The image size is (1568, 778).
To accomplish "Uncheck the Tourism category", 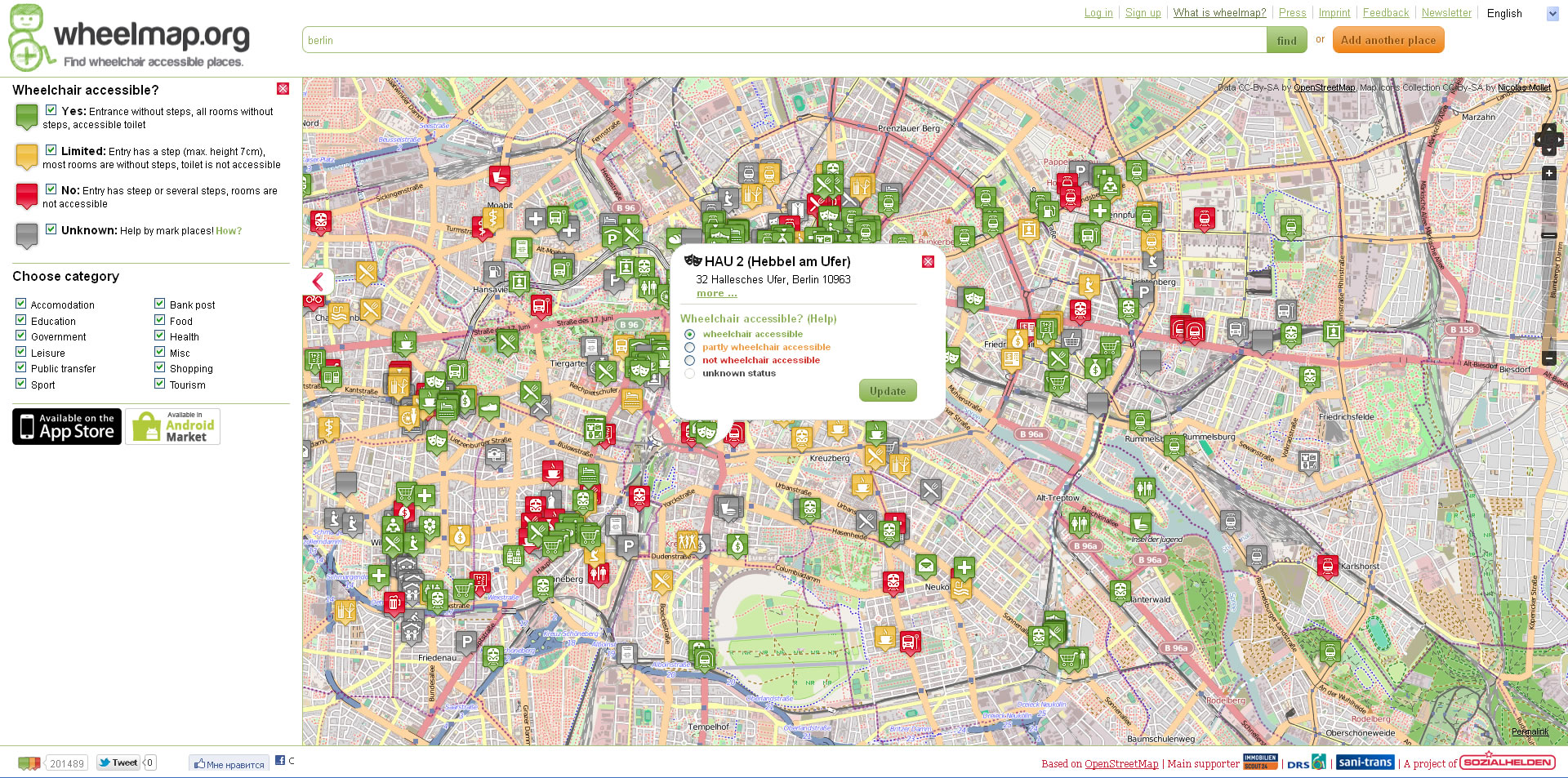I will 160,383.
